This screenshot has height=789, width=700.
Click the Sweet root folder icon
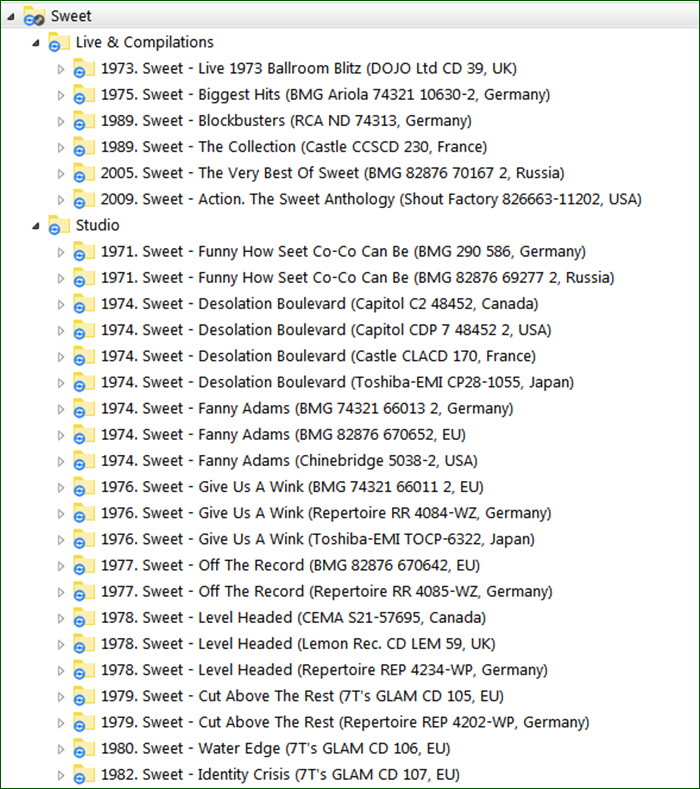click(x=34, y=16)
